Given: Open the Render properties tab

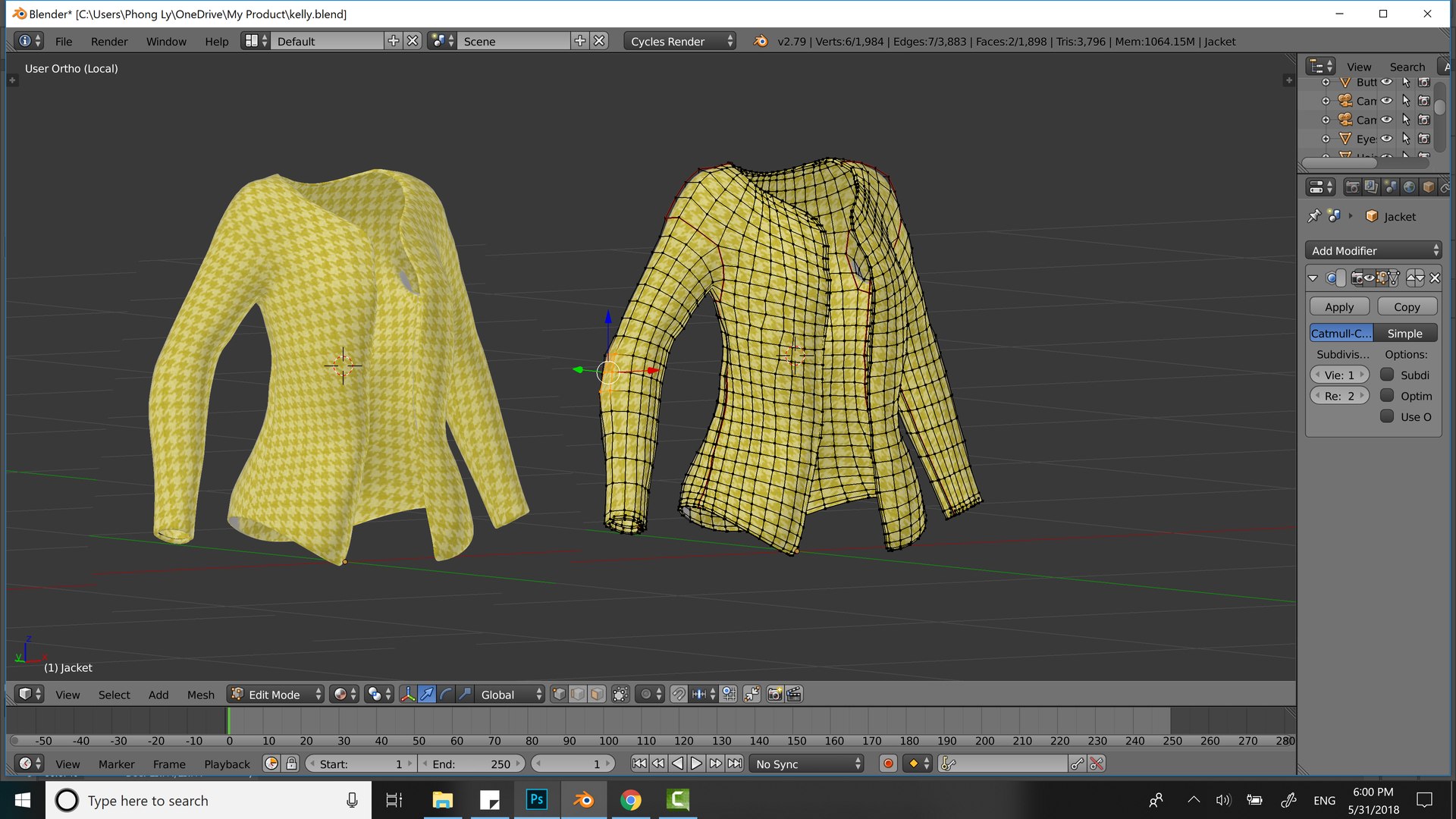Looking at the screenshot, I should tap(1352, 187).
